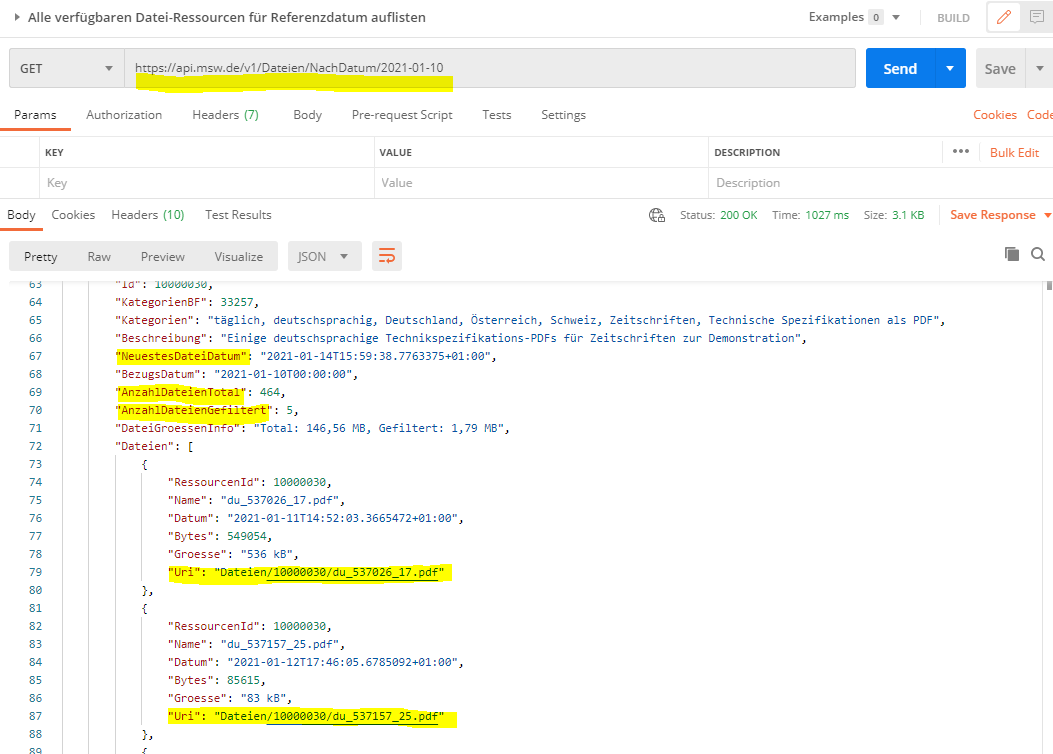The height and width of the screenshot is (754, 1053).
Task: Copy response body with copy icon
Action: [x=1012, y=254]
